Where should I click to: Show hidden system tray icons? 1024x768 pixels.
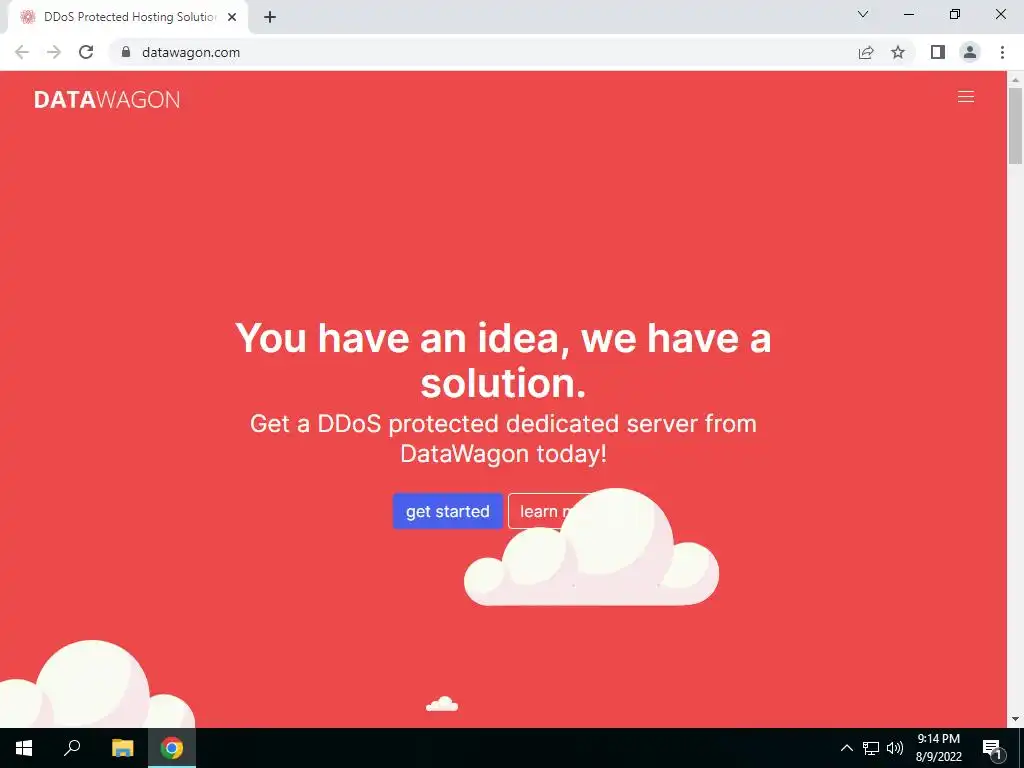point(846,748)
